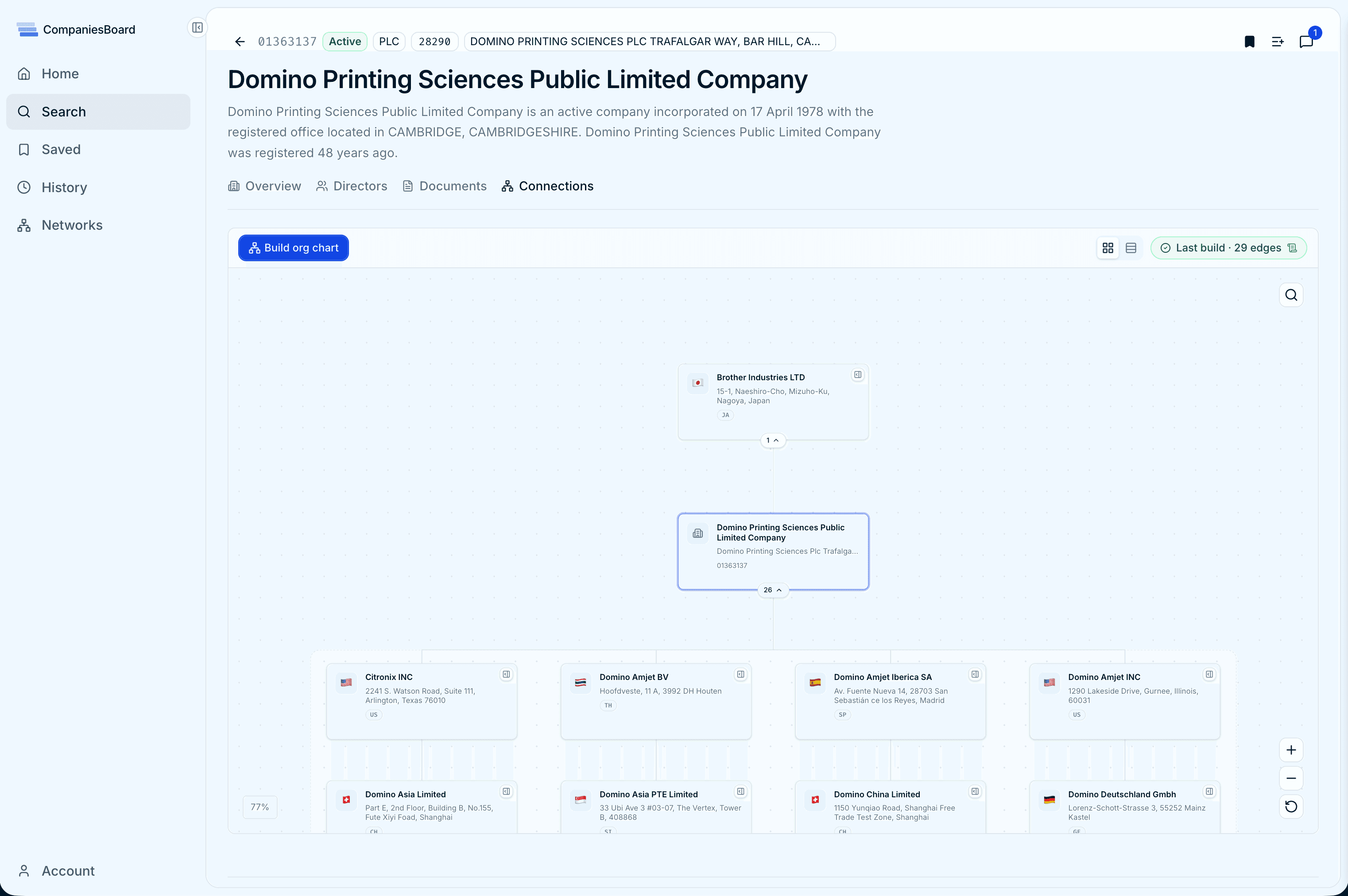Click the log icon in Last build badge
This screenshot has height=896, width=1348.
pos(1293,248)
